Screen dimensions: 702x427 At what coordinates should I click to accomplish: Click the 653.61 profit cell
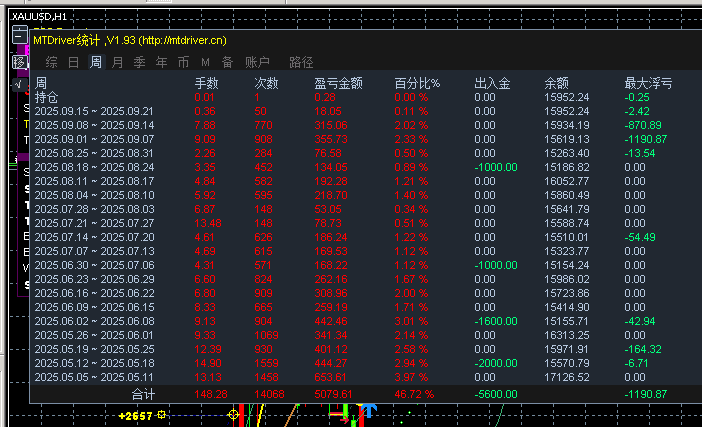pos(330,377)
